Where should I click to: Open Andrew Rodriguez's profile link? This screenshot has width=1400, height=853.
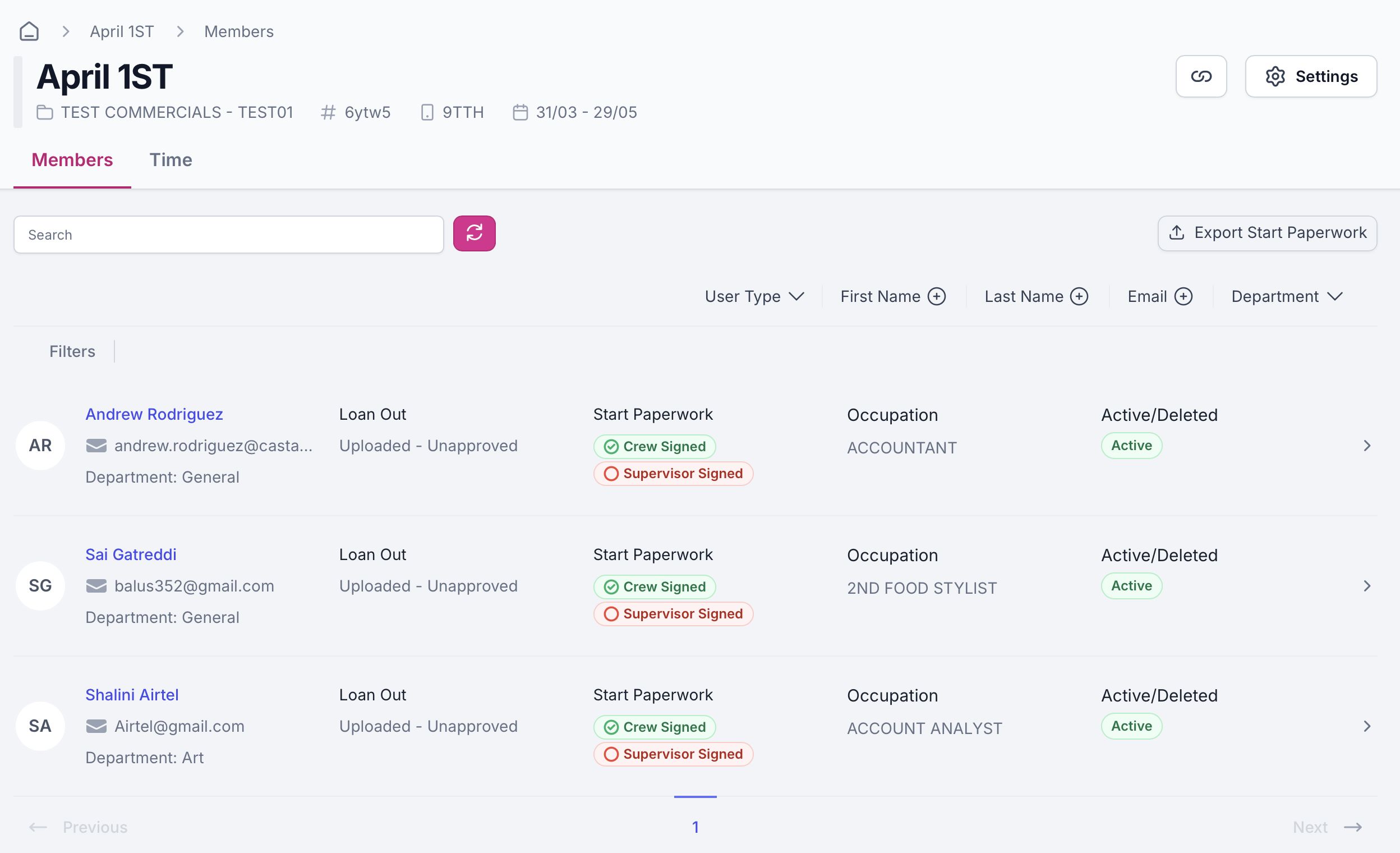pos(154,414)
